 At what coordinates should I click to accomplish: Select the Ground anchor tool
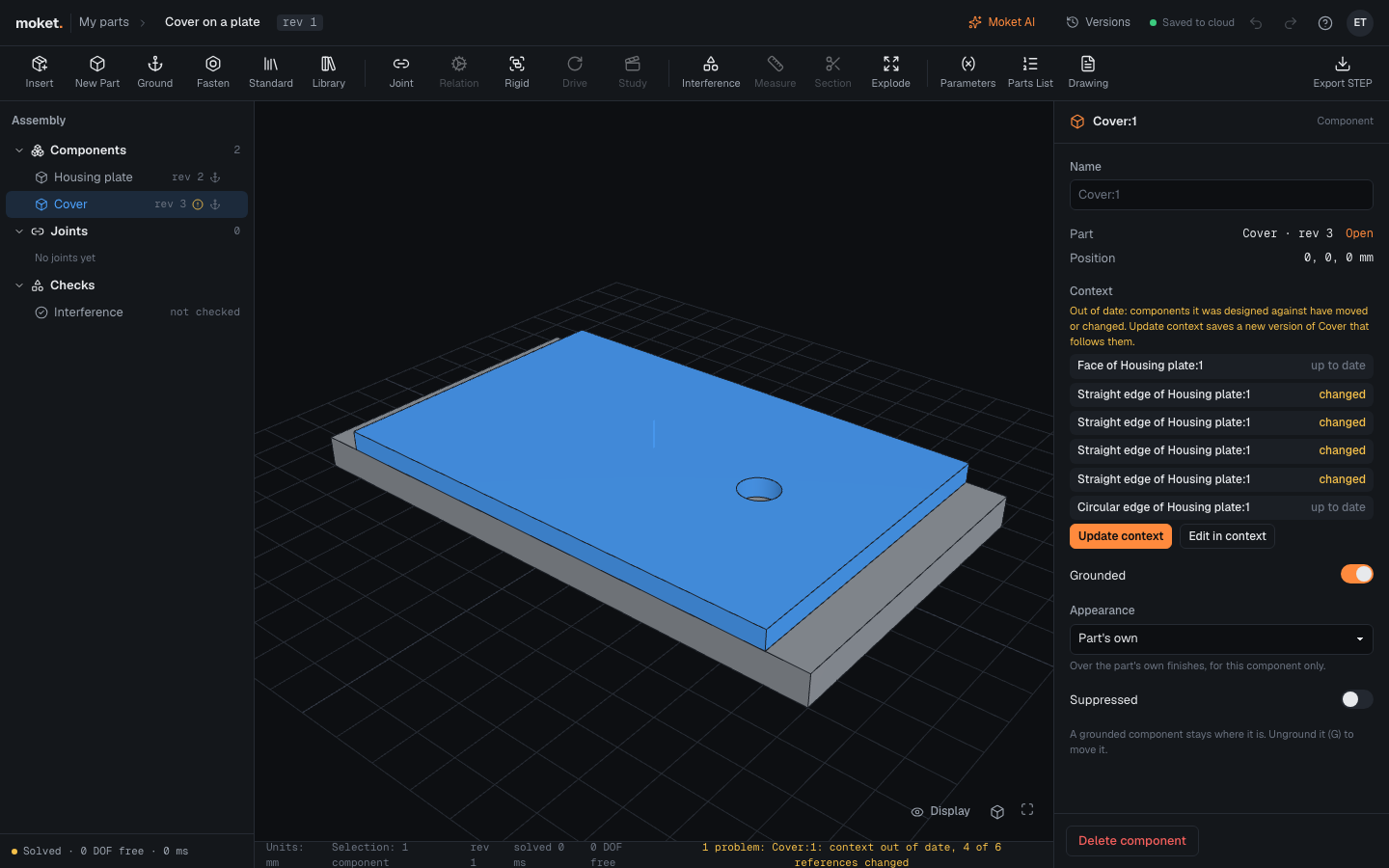(x=155, y=72)
